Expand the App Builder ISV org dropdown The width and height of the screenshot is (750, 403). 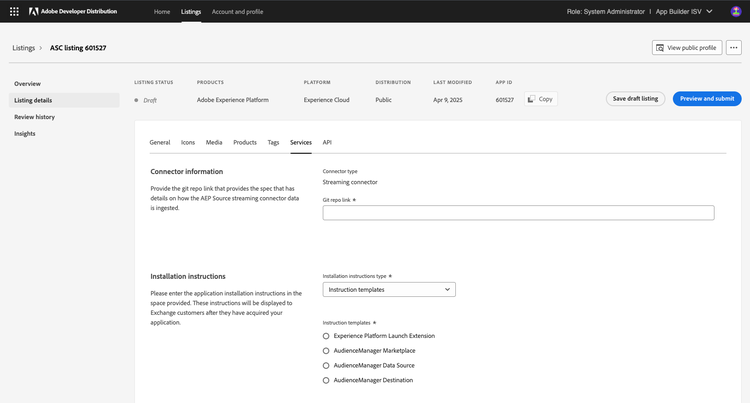pyautogui.click(x=684, y=11)
